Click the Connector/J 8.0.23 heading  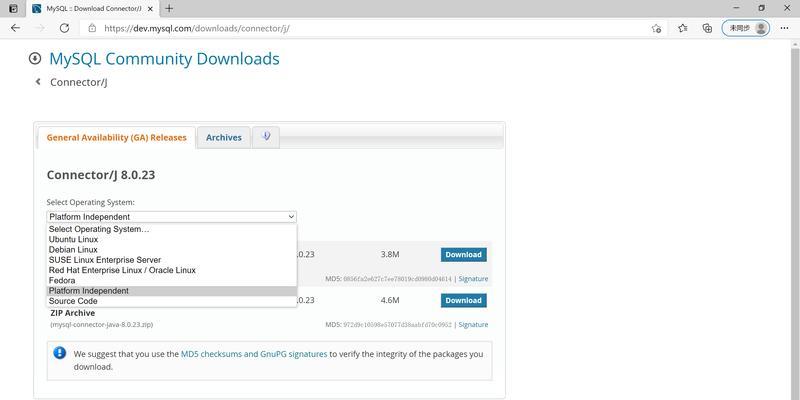tap(101, 175)
